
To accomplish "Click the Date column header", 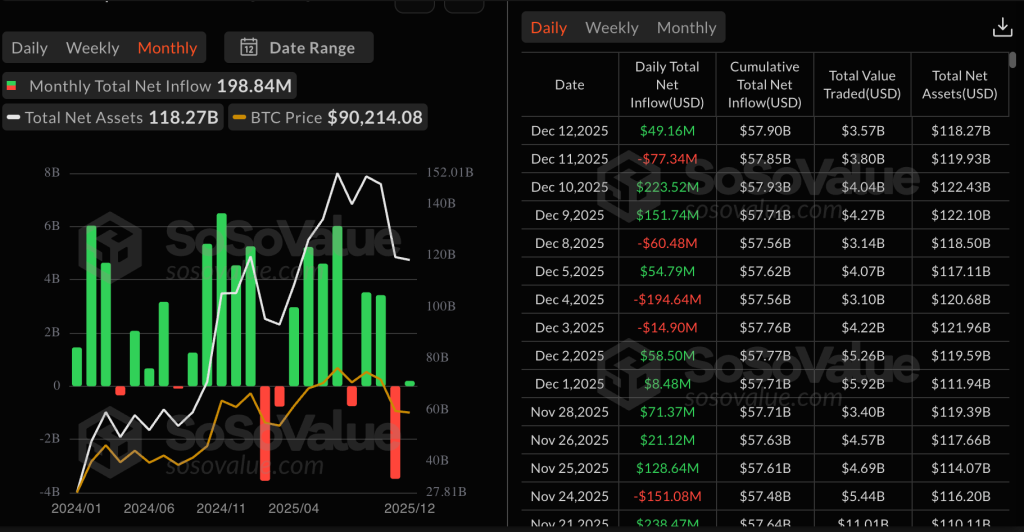I will point(569,85).
